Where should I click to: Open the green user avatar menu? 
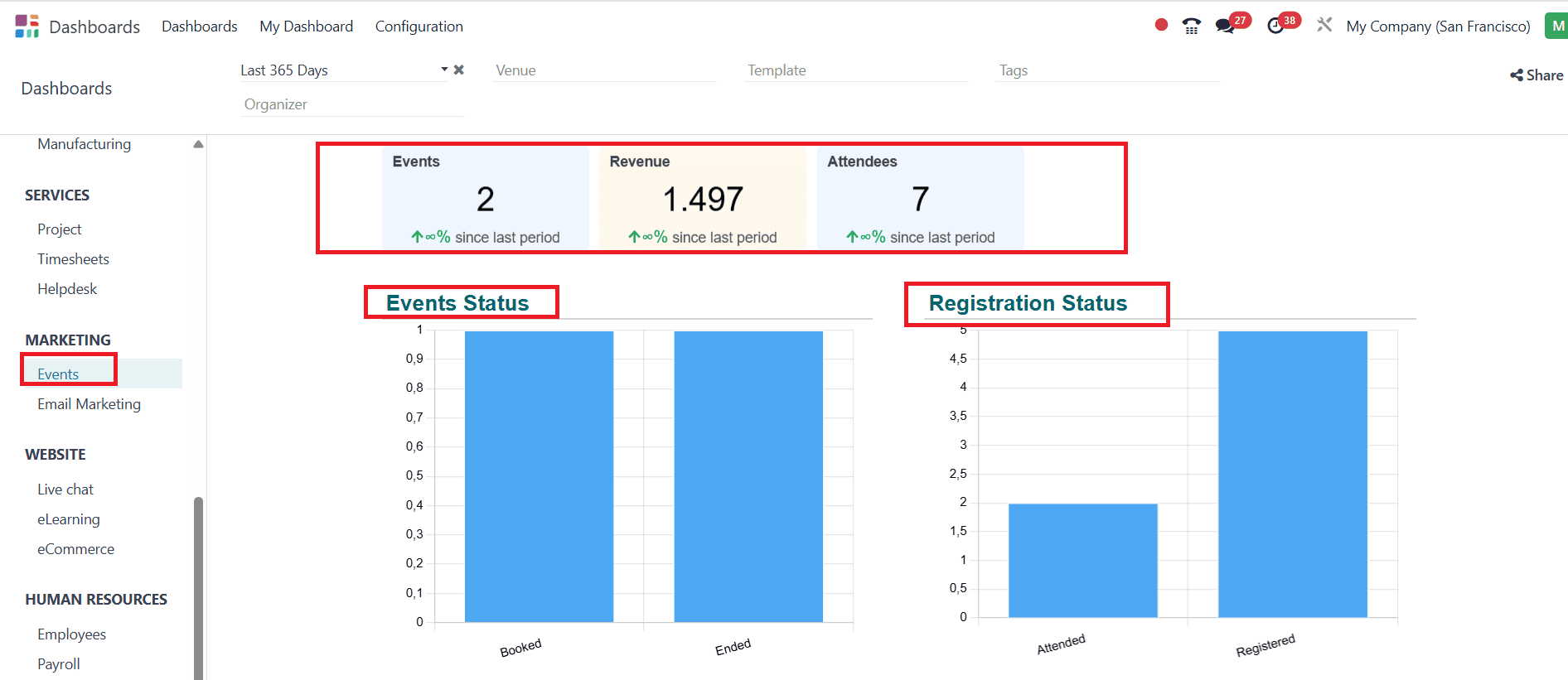click(x=1556, y=26)
